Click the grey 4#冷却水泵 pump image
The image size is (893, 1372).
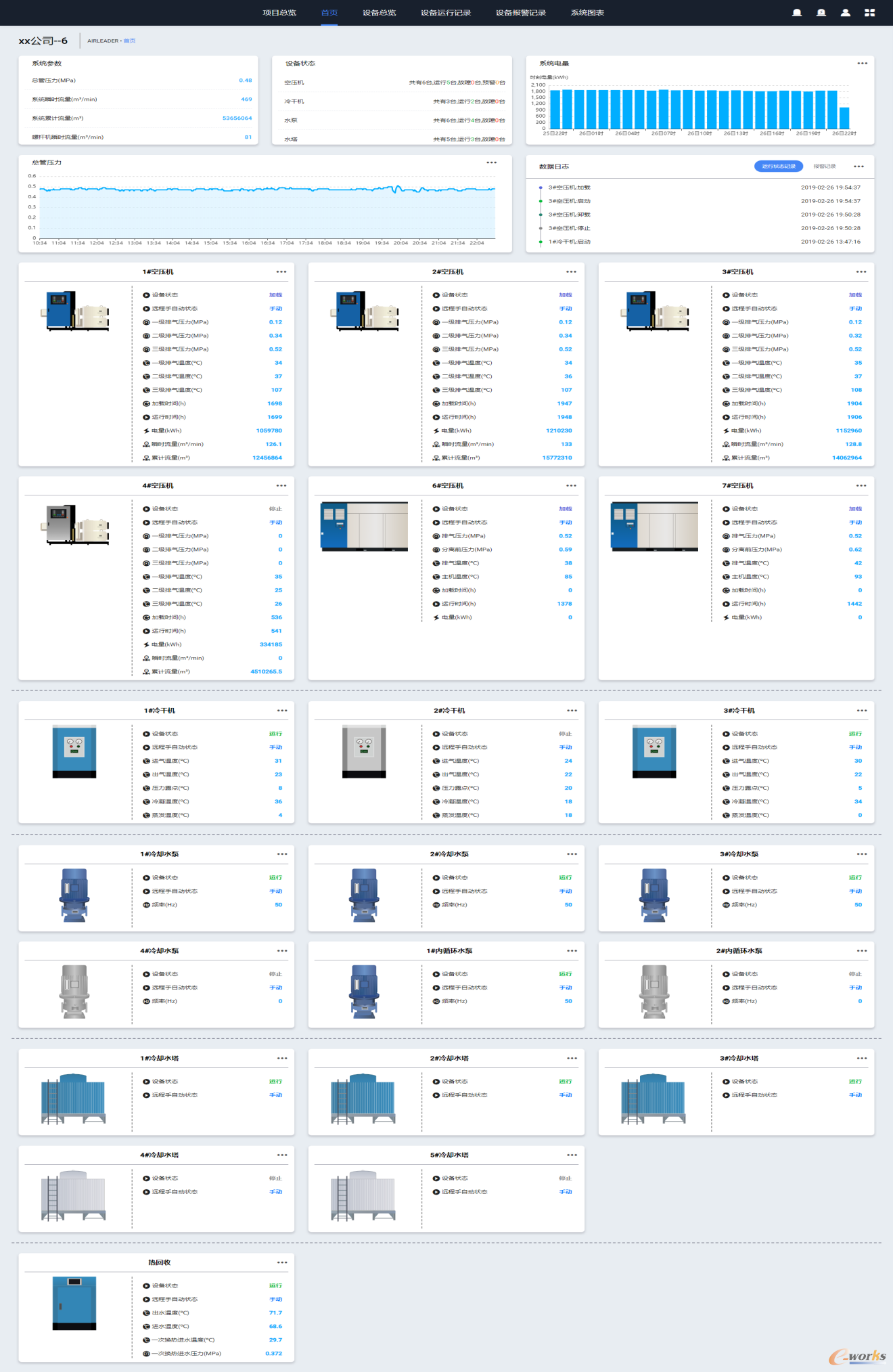[x=74, y=992]
